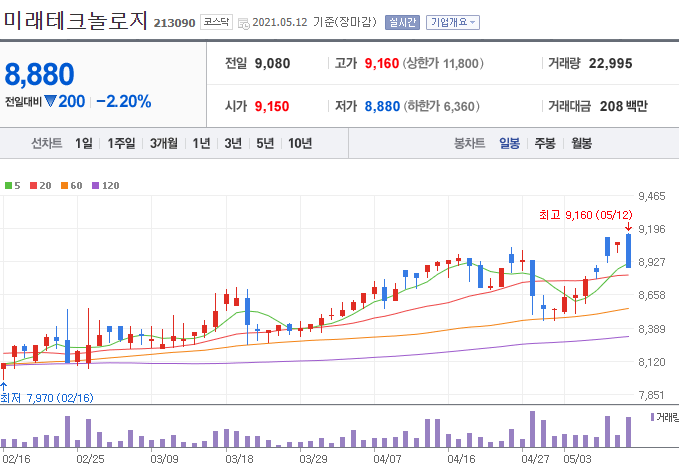Screen dimensions: 679x472
Task: Click the 고가 value 9,160
Action: pyautogui.click(x=382, y=64)
